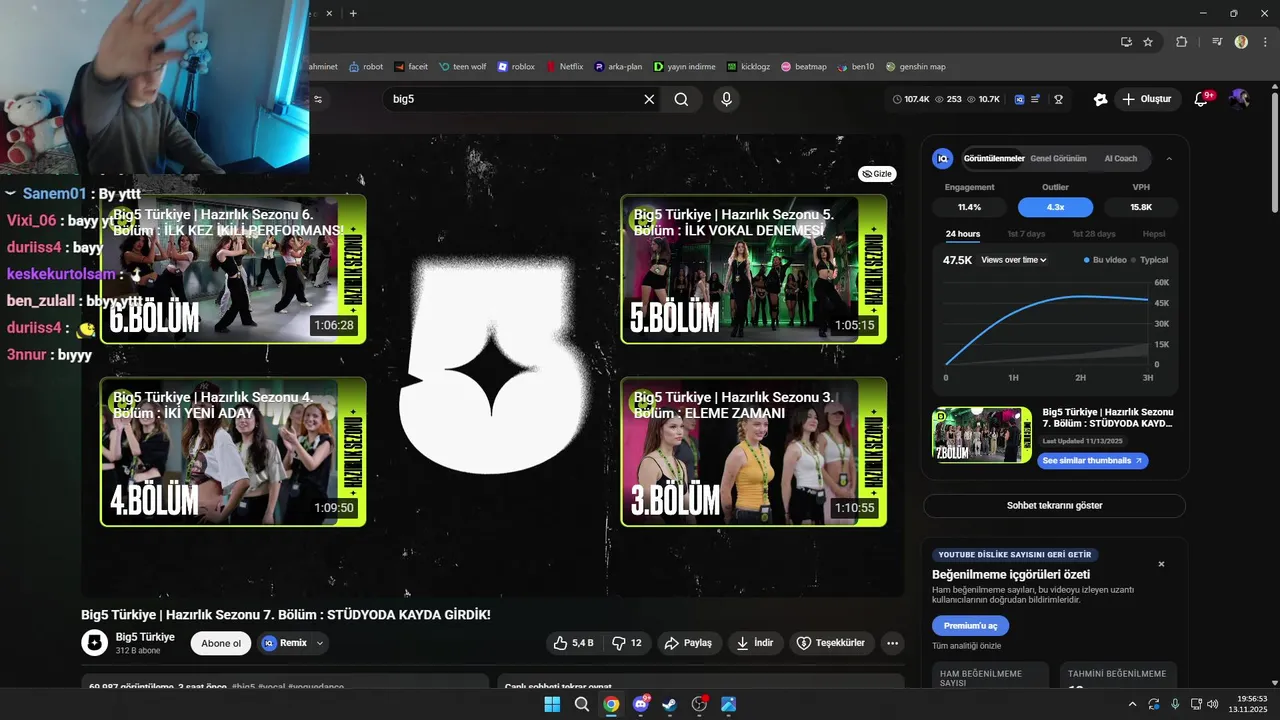Screen dimensions: 1280x720
Task: Open the faceit bookmark
Action: point(411,67)
